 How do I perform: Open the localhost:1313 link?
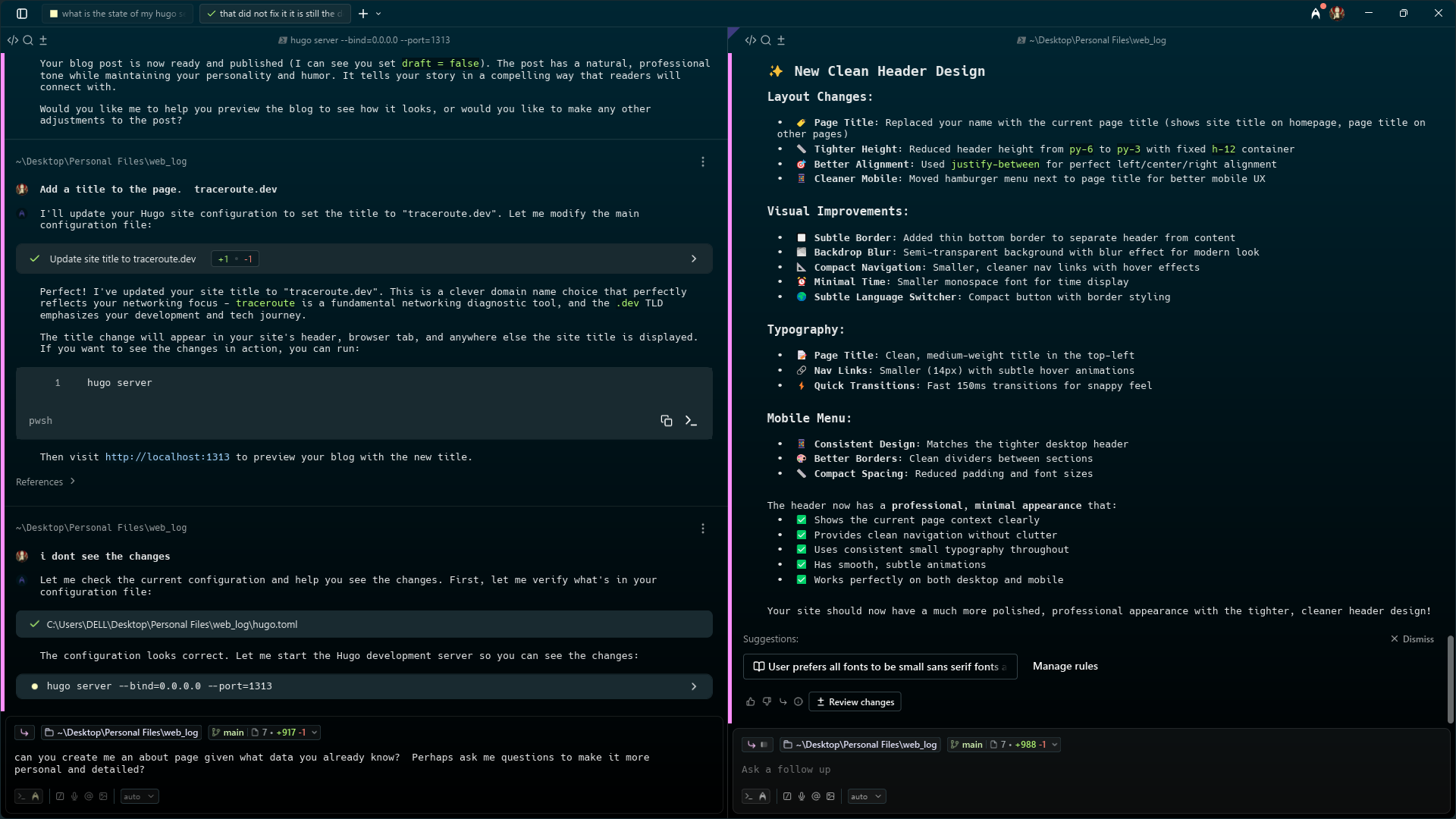[x=167, y=457]
